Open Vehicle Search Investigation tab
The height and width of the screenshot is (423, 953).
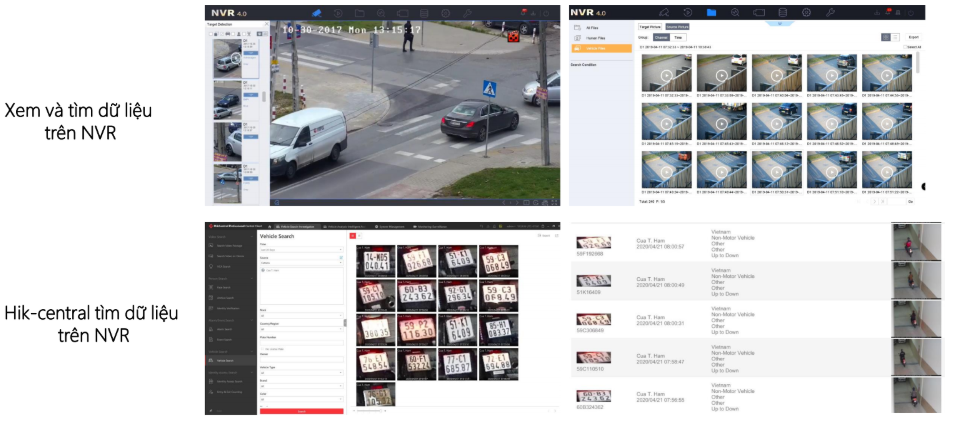tap(295, 226)
